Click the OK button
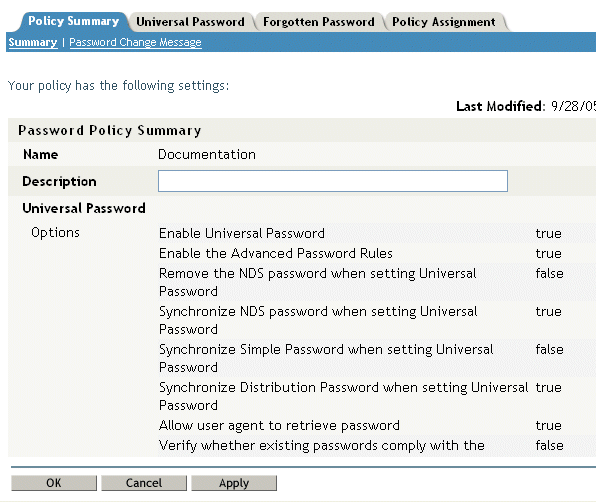Viewport: 596px width, 502px height. click(x=54, y=483)
